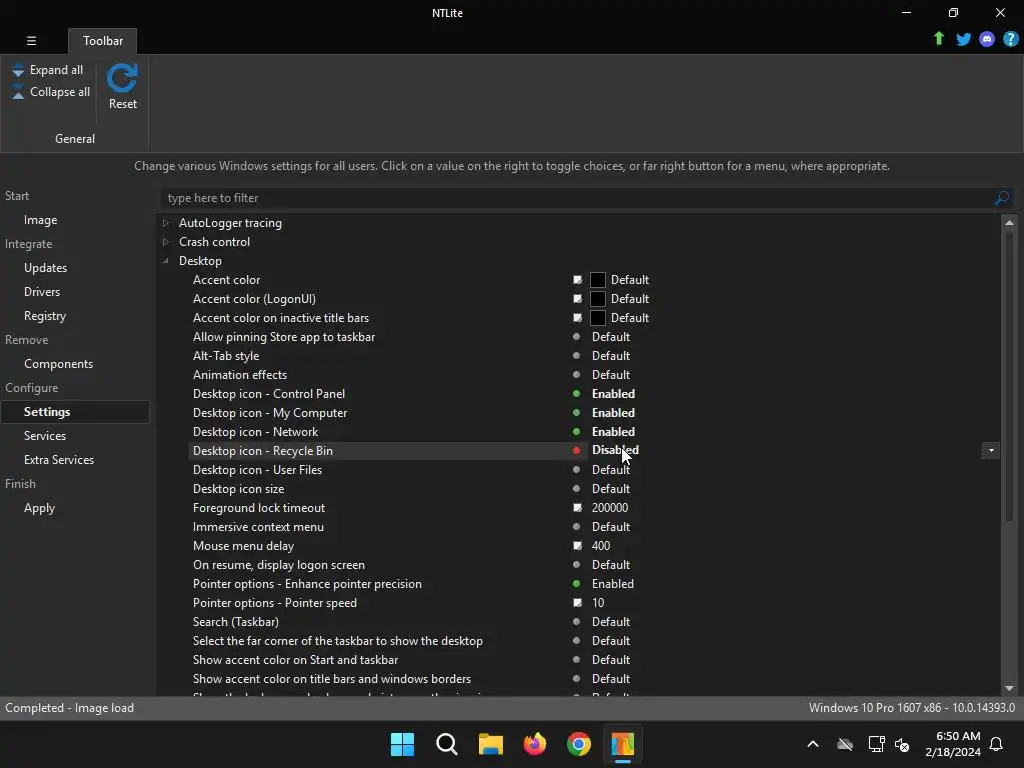Click the filter search magnifier icon
This screenshot has width=1024, height=768.
point(1002,198)
